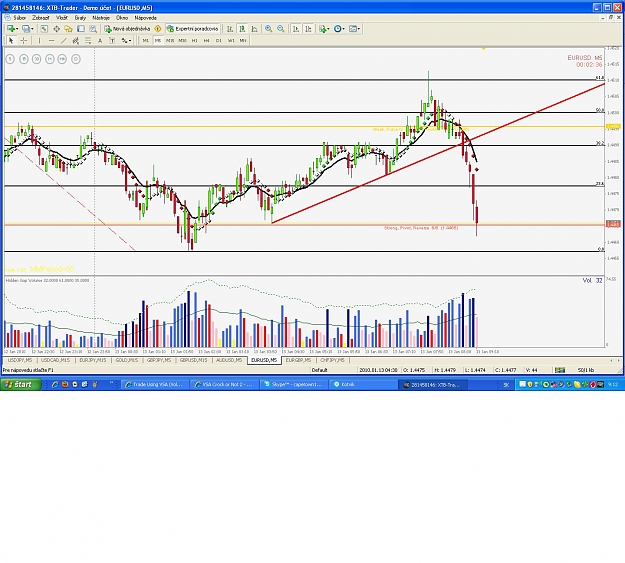The height and width of the screenshot is (563, 625).
Task: Show the Market Watch panel
Action: tap(44, 29)
